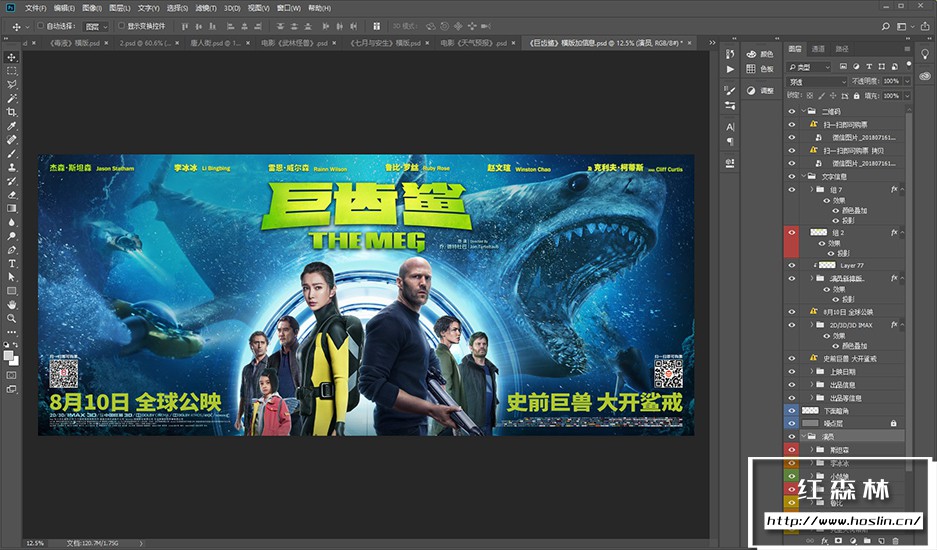
Task: Open the 调整 panel button
Action: tap(760, 91)
